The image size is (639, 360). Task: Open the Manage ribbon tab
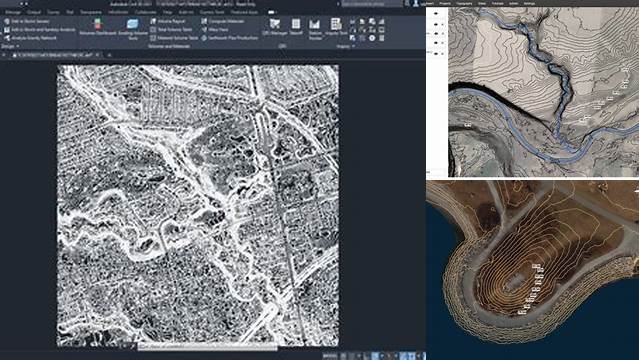coord(13,12)
